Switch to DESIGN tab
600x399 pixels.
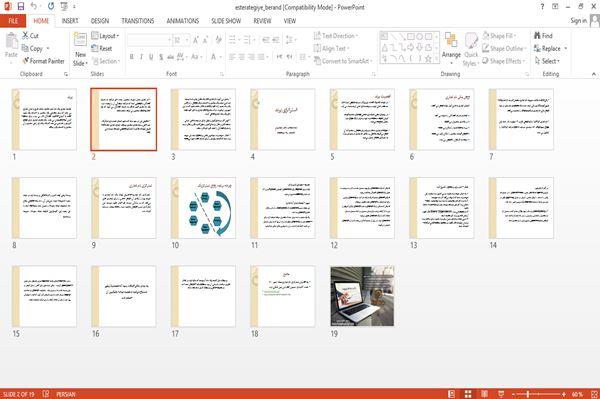tap(100, 21)
